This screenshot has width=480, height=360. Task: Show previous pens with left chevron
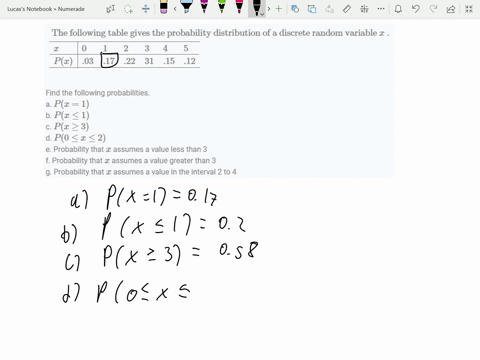(175, 9)
